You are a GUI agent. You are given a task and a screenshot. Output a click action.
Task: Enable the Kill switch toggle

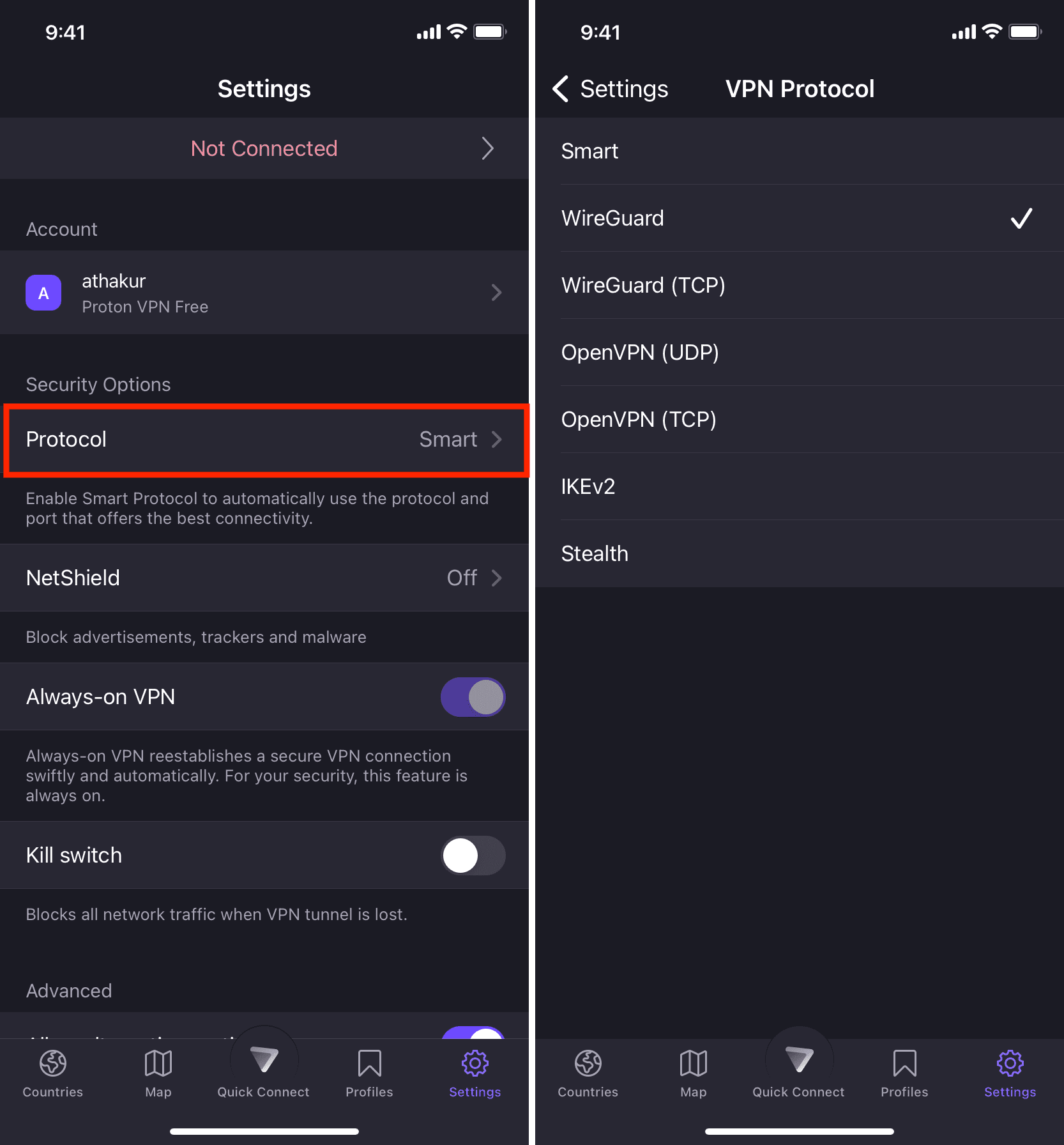473,855
